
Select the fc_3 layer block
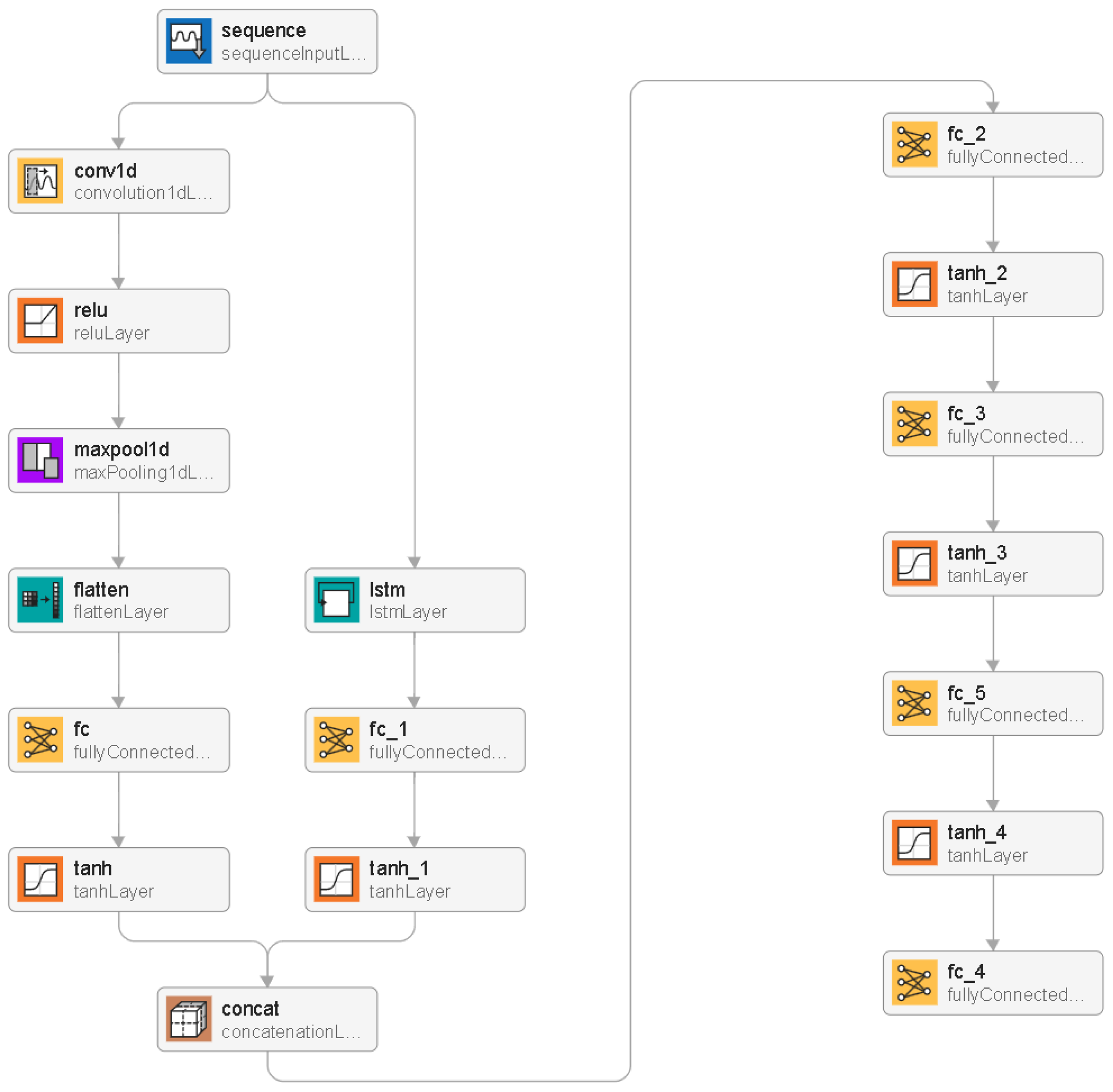point(993,424)
